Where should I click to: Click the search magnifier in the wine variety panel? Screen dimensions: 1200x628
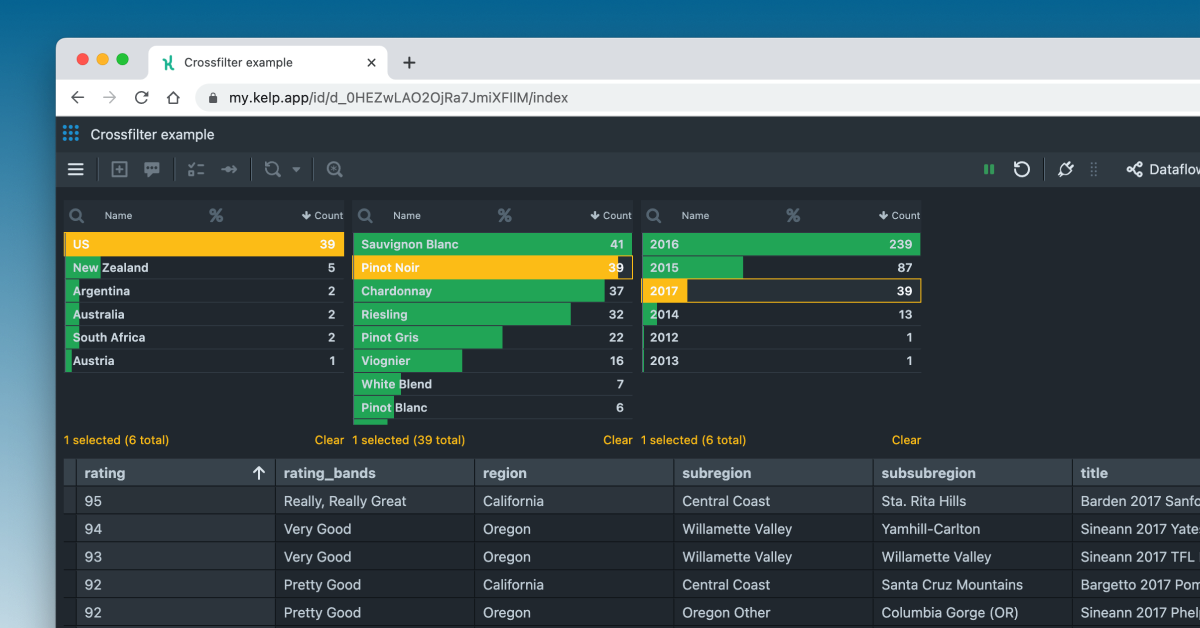364,215
